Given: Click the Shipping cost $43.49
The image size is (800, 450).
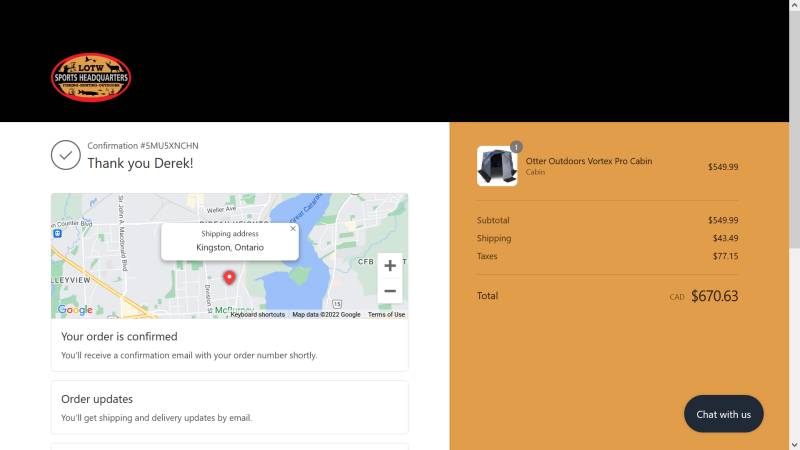Looking at the screenshot, I should tap(726, 238).
